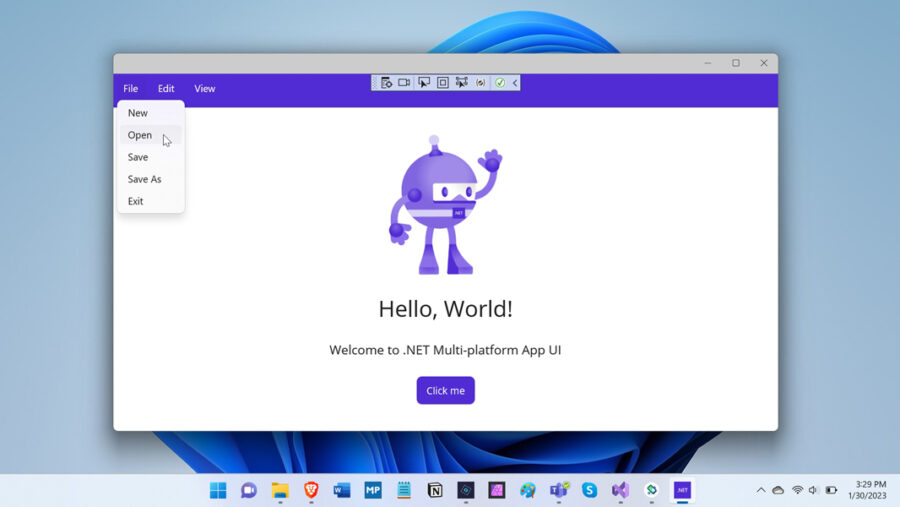900x507 pixels.
Task: Collapse the in-app debug toolbar
Action: (x=515, y=83)
